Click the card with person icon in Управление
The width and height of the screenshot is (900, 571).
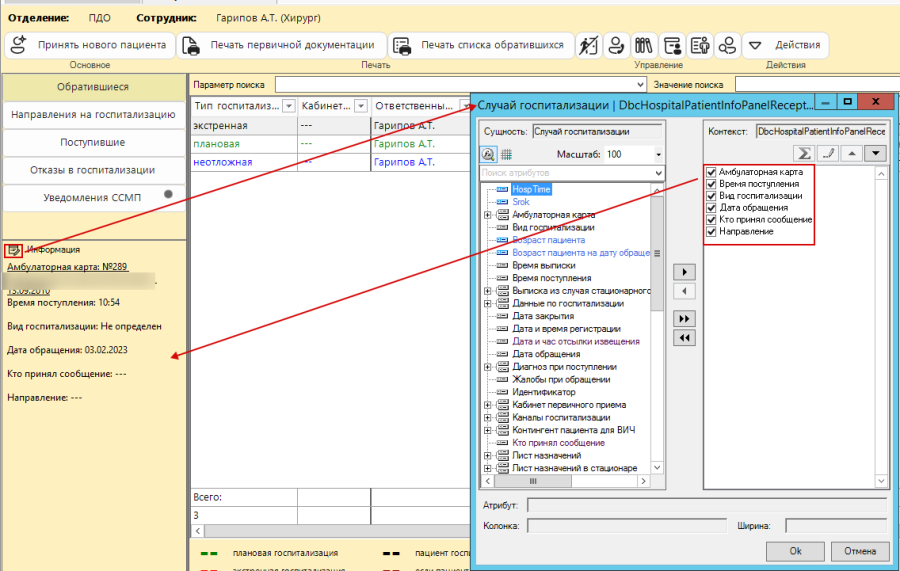(x=672, y=45)
